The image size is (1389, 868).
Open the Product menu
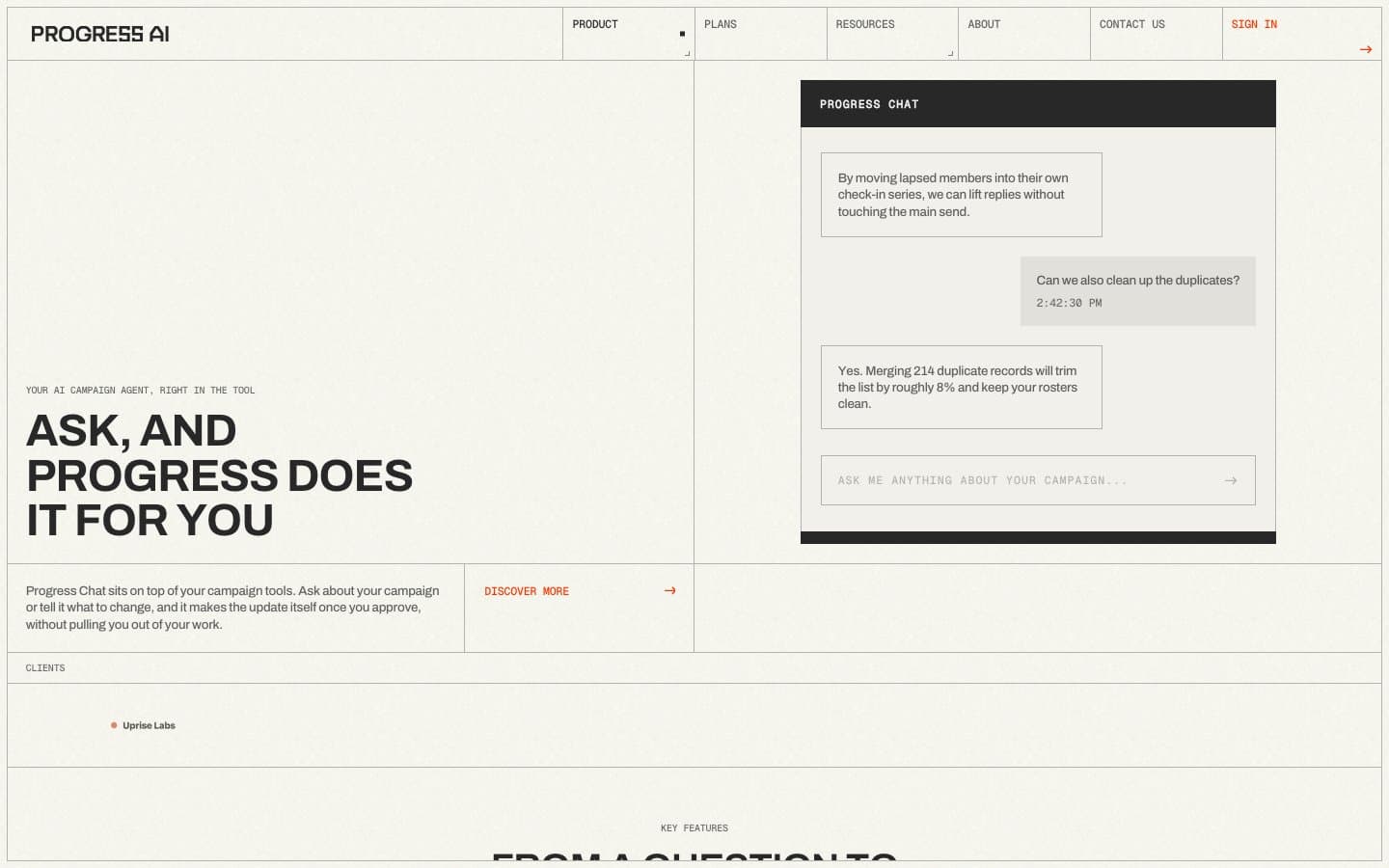(629, 34)
